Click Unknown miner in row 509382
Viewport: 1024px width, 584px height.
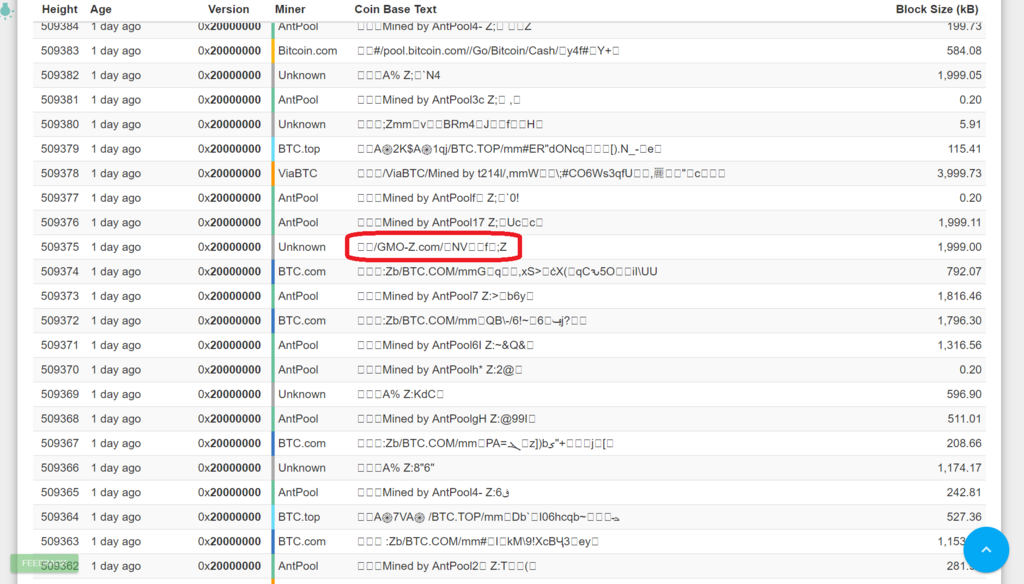(x=302, y=75)
